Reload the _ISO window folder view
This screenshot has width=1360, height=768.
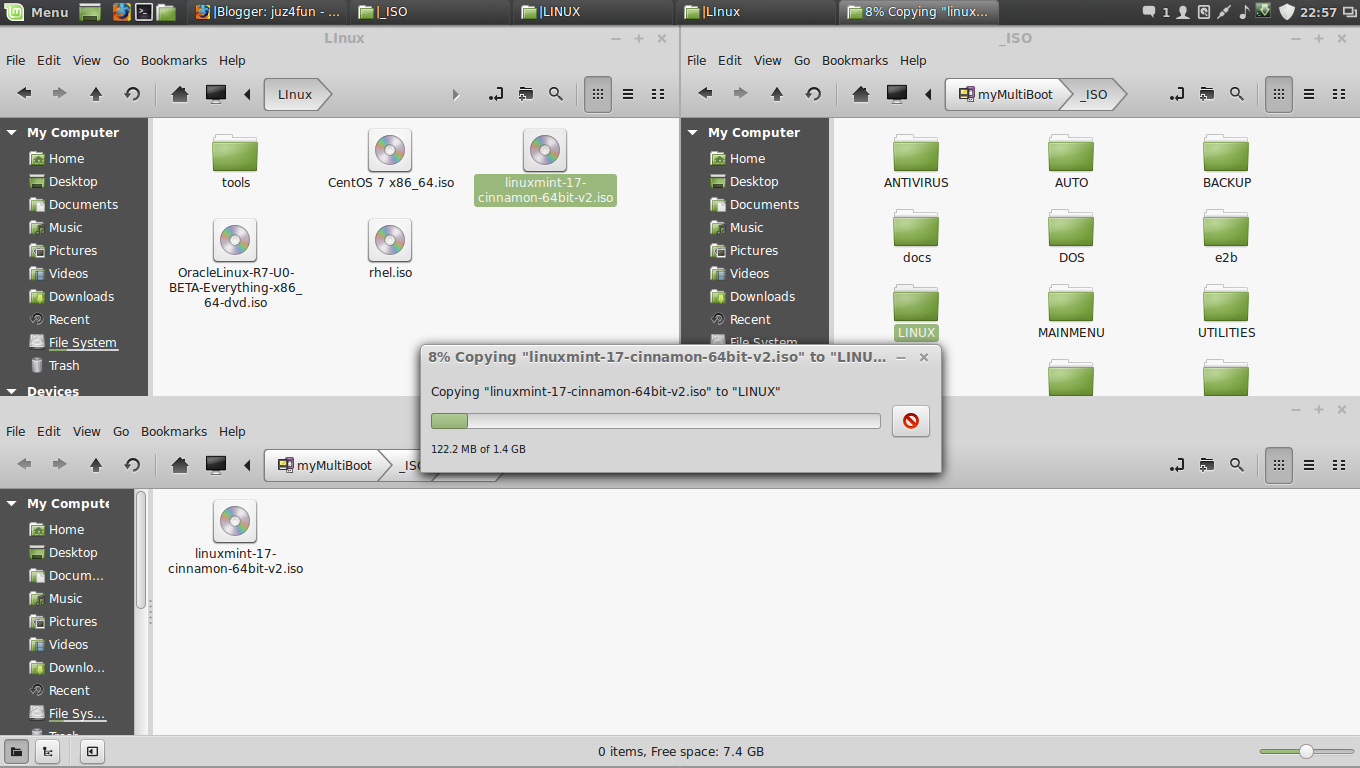[813, 94]
